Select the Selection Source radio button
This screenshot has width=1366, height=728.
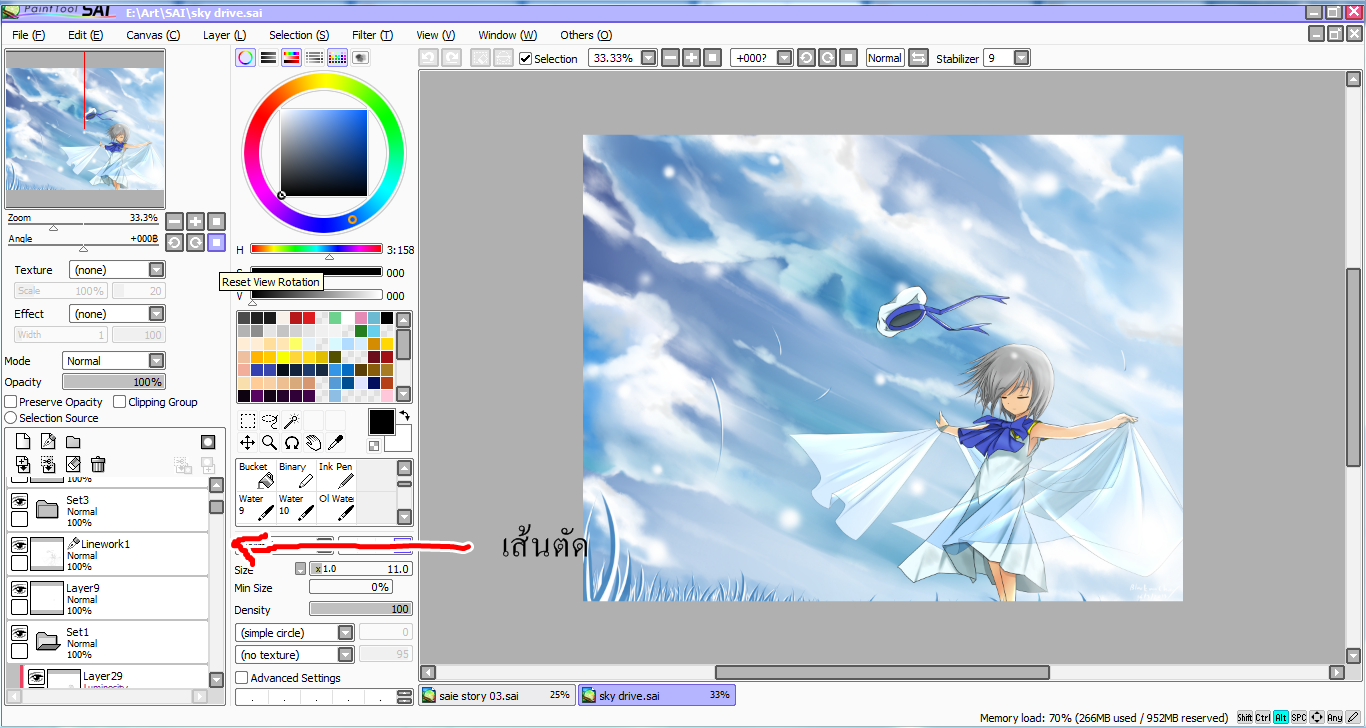(11, 418)
